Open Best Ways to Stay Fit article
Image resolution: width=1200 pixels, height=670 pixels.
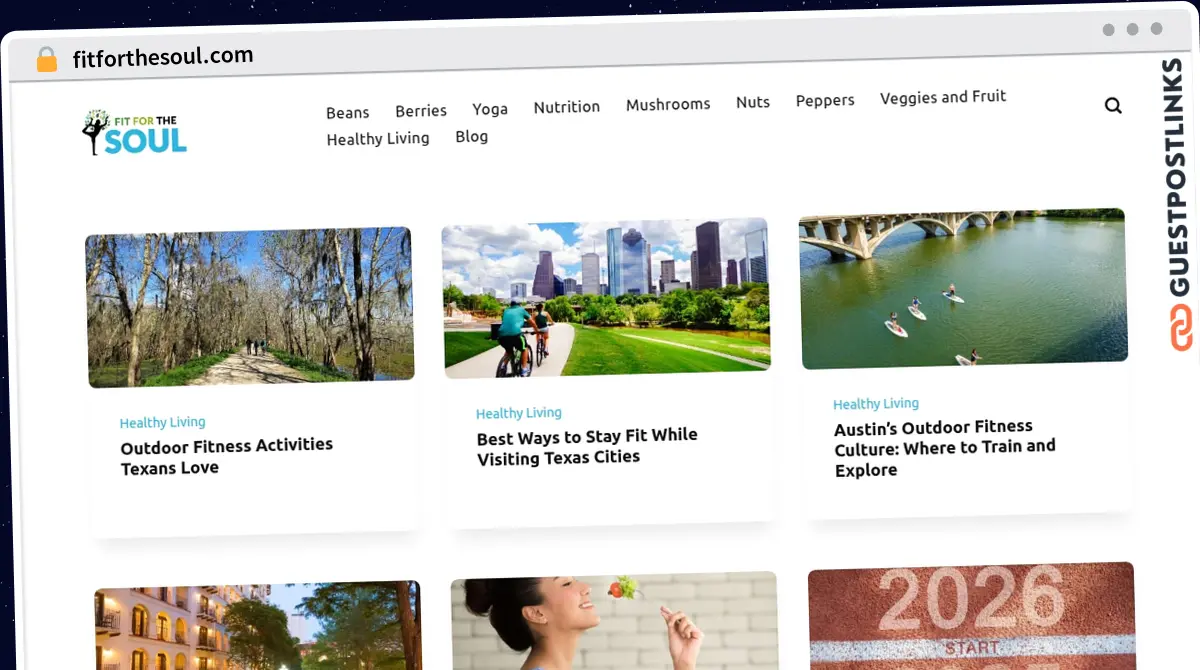587,446
